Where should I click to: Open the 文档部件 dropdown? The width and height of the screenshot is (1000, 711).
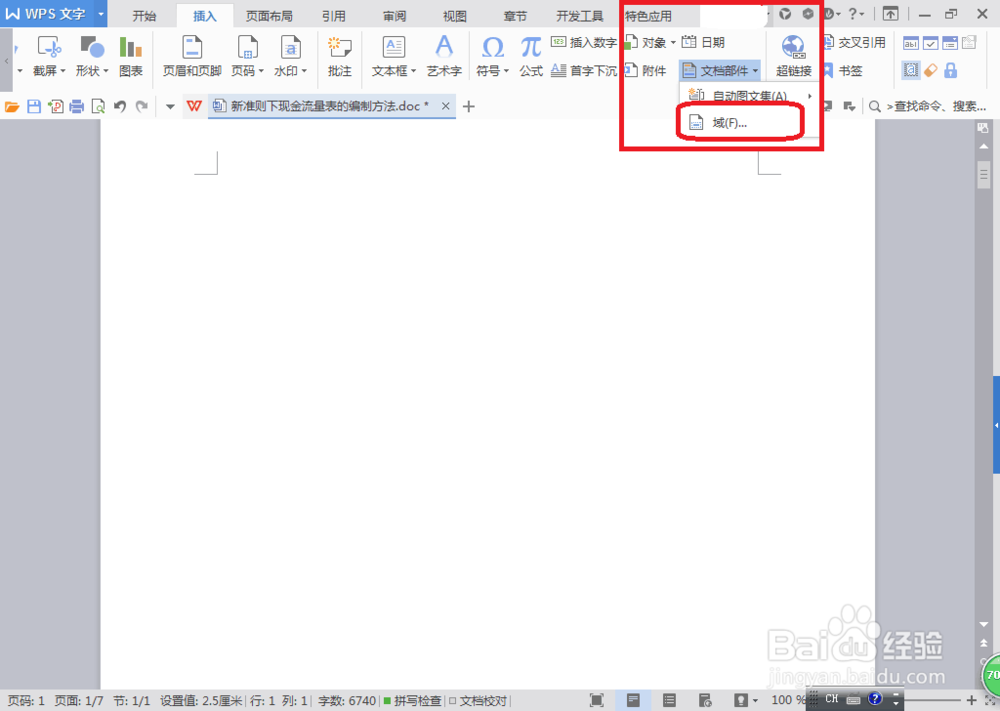tap(720, 70)
